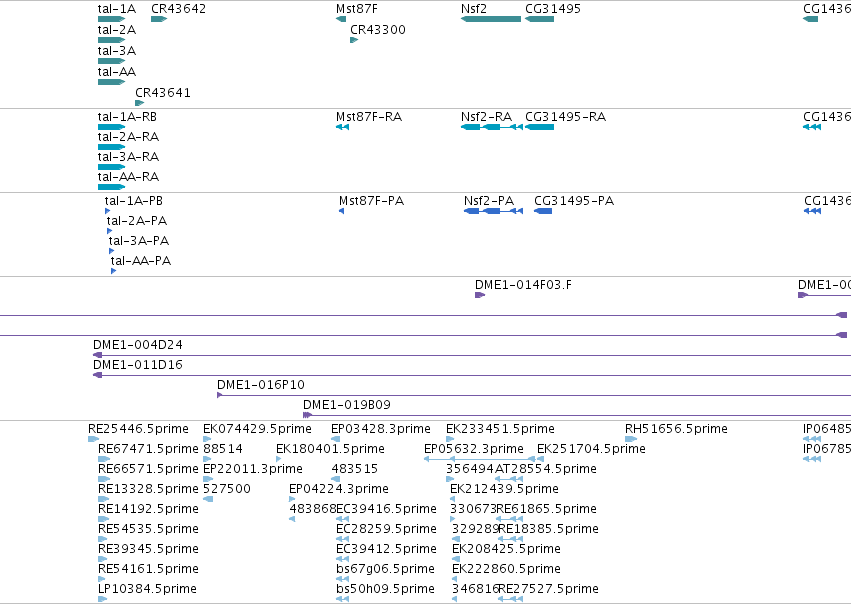This screenshot has width=851, height=604.
Task: Select EK208425.5prime EST
Action: [x=456, y=560]
